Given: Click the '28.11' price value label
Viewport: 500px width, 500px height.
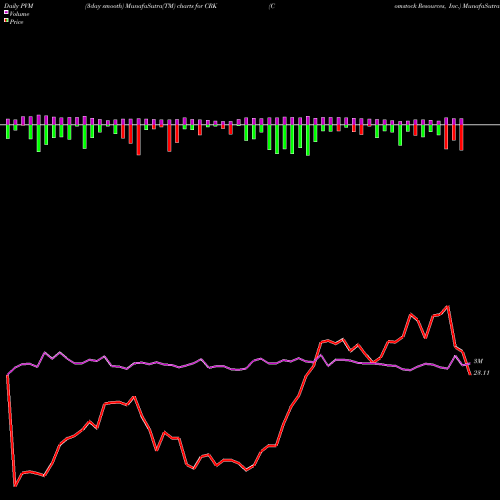Looking at the screenshot, I should click(481, 373).
